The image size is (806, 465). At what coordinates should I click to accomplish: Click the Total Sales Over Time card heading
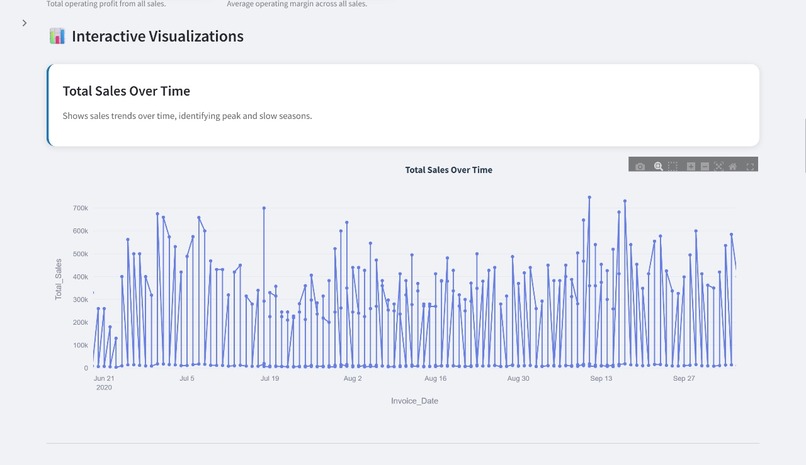pos(126,91)
